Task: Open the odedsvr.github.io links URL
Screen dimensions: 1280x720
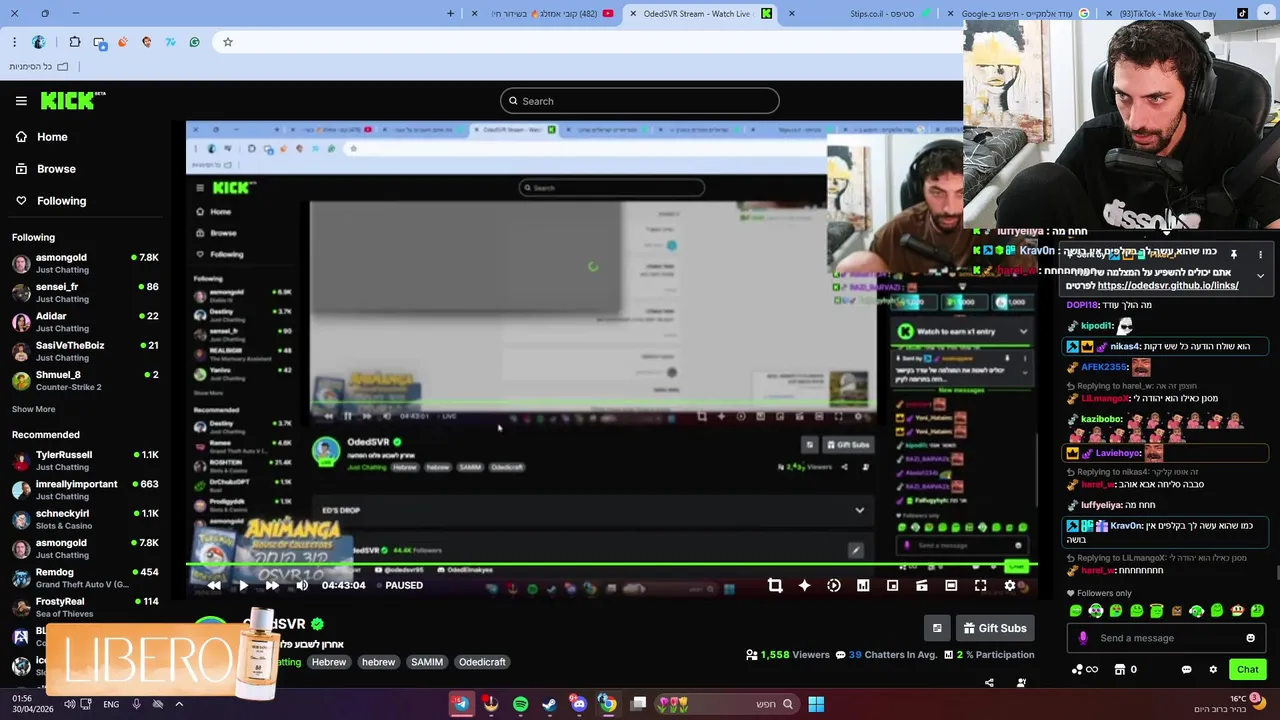Action: pyautogui.click(x=1167, y=285)
